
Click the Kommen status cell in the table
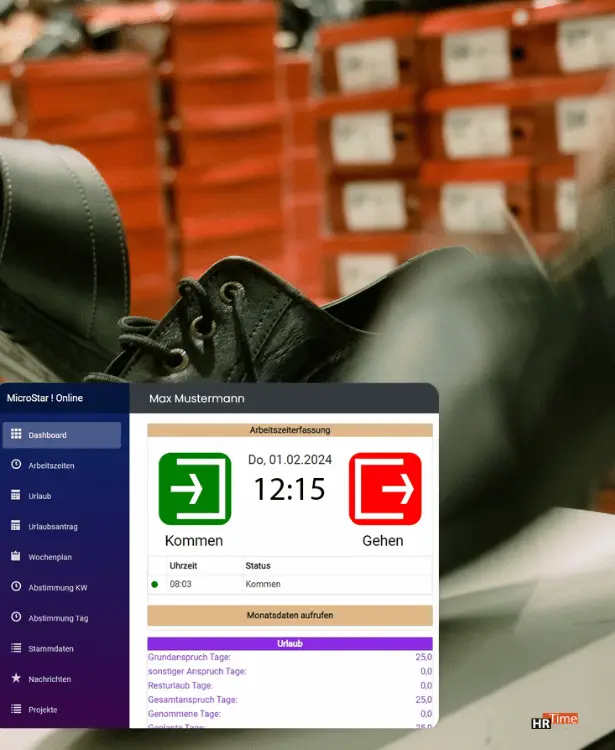263,584
